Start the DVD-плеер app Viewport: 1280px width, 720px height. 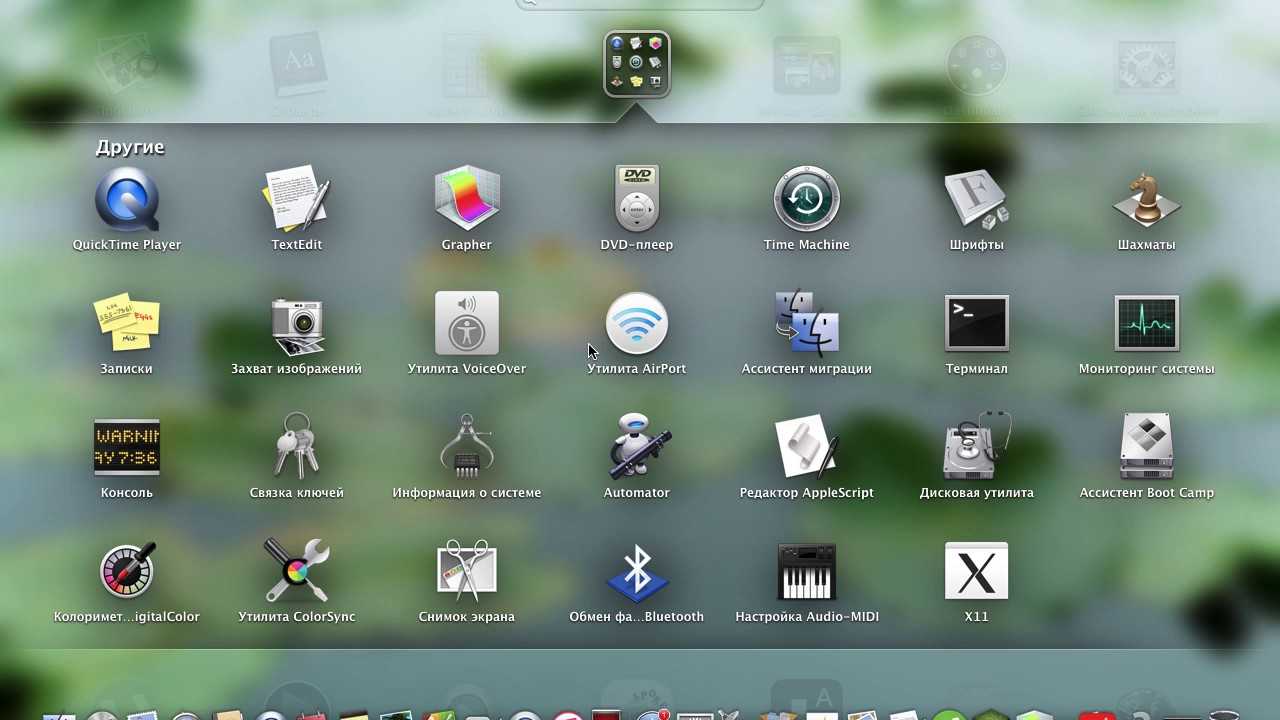tap(637, 199)
